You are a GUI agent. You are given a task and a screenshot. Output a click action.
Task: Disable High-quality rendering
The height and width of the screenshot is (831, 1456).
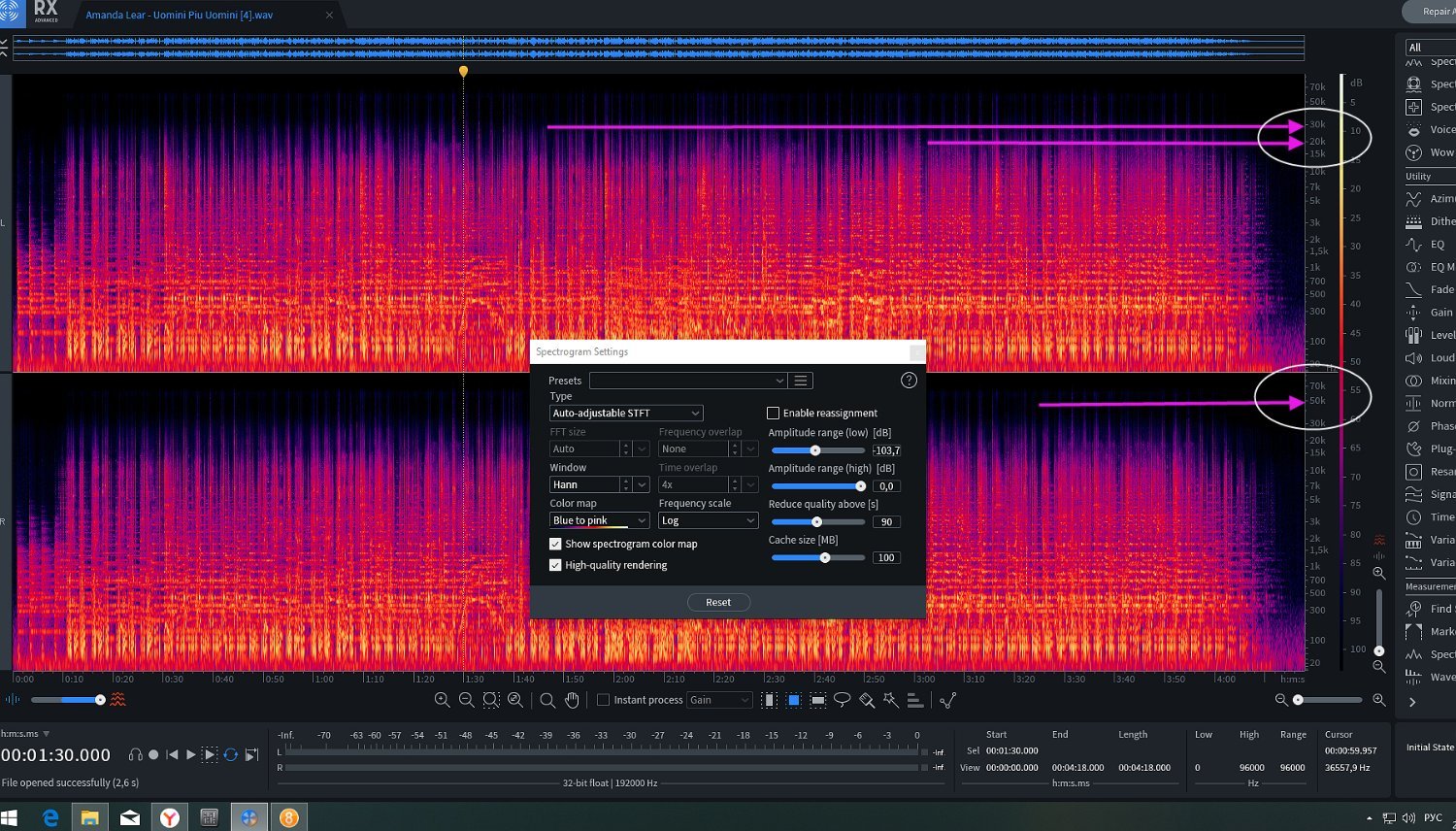(x=555, y=565)
